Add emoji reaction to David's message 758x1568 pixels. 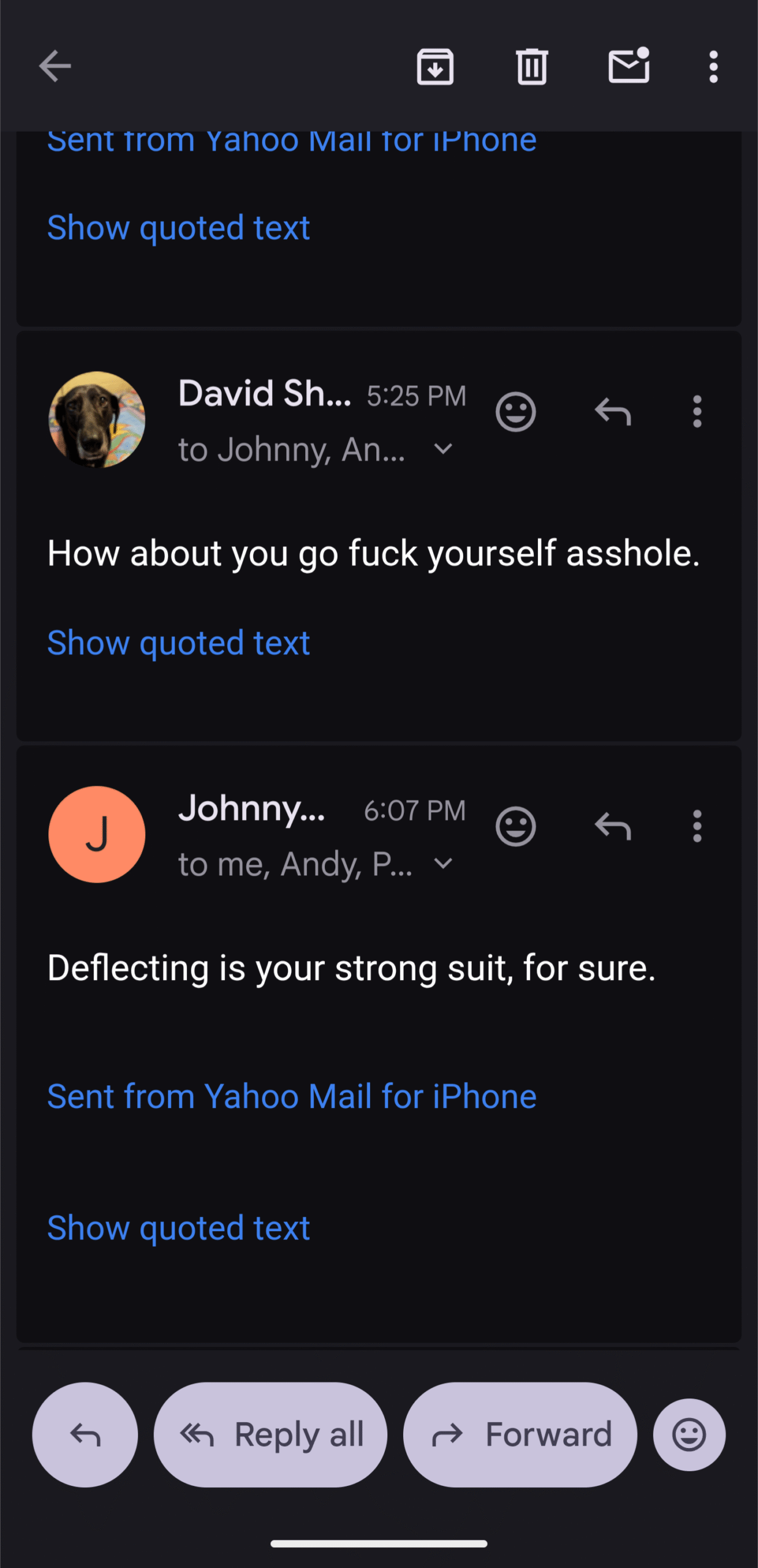point(515,412)
